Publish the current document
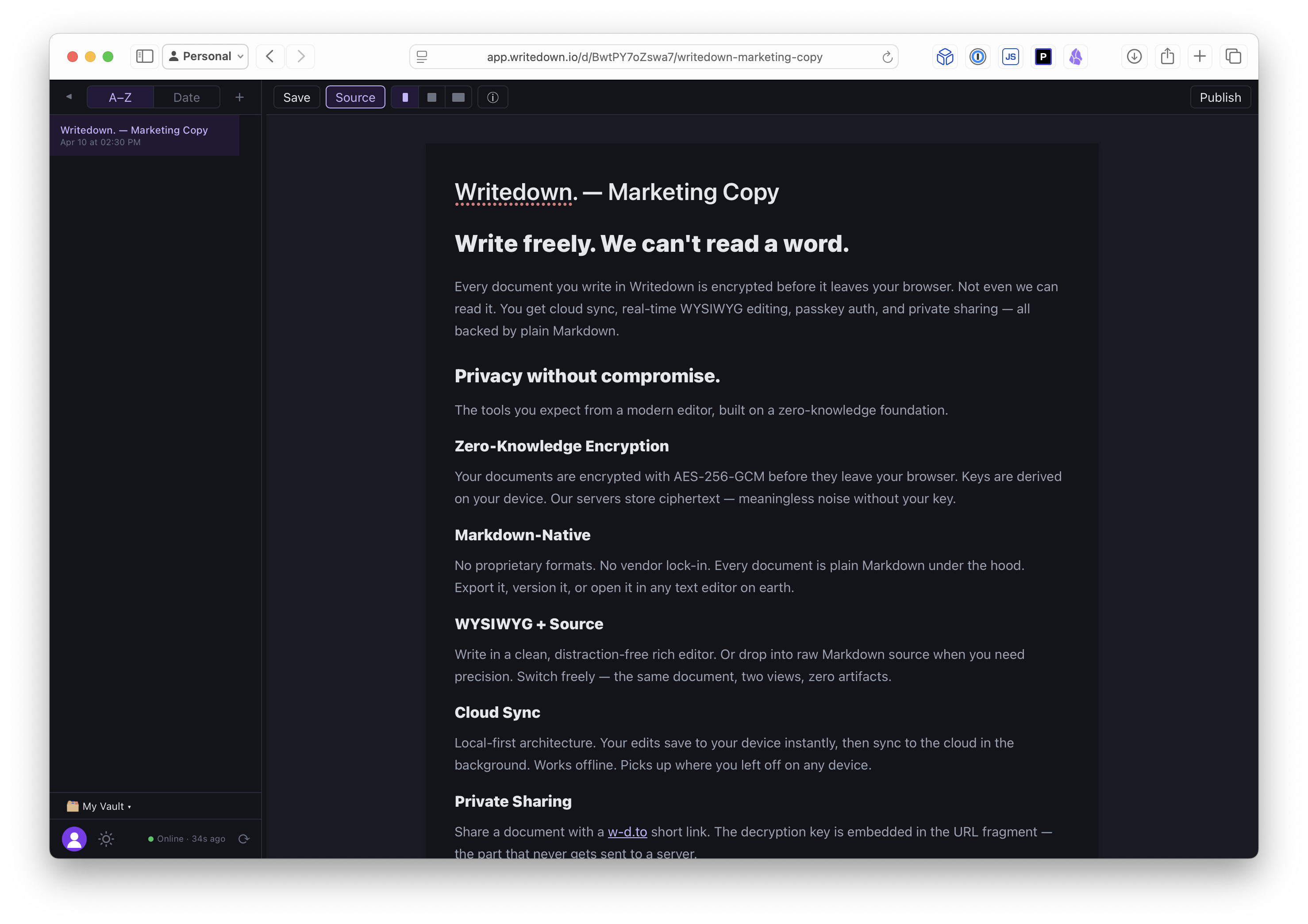This screenshot has width=1308, height=924. [x=1220, y=97]
